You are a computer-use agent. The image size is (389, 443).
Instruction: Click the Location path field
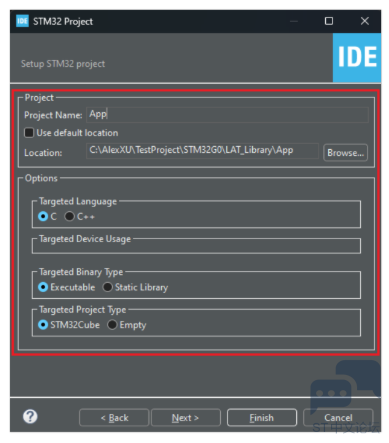click(x=202, y=151)
